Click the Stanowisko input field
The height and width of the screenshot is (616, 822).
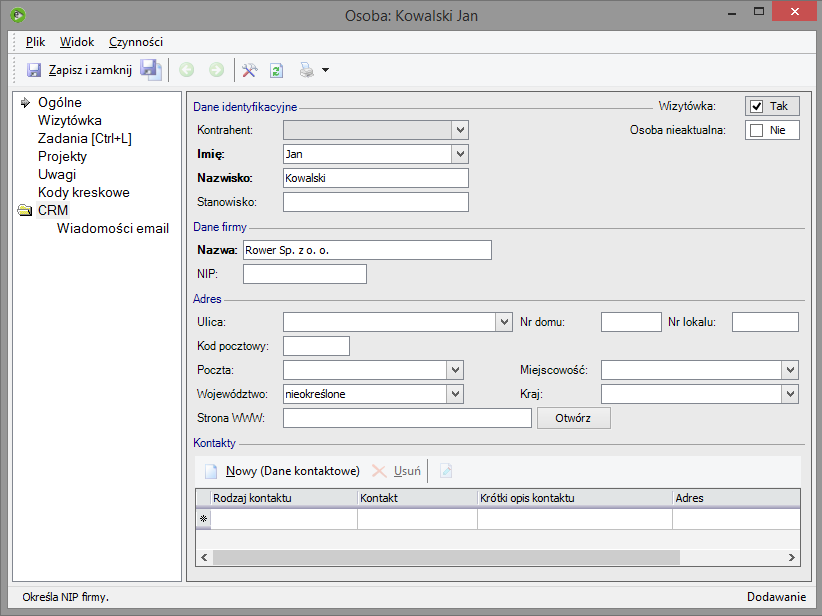[x=376, y=202]
